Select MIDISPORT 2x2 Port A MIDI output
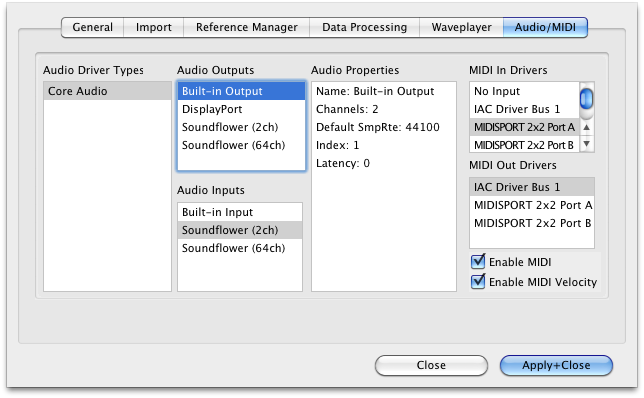This screenshot has width=644, height=398. 532,205
